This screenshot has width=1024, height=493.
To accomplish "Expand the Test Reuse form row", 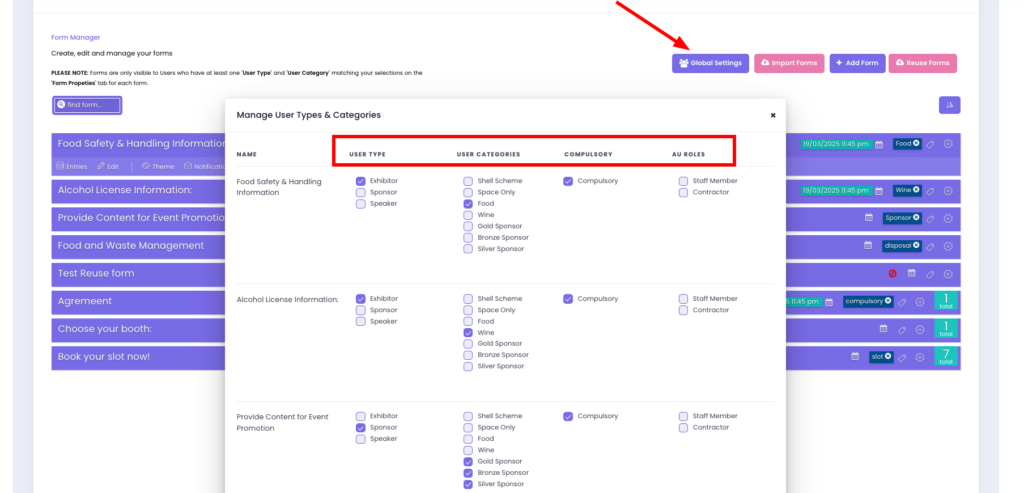I will coord(96,273).
